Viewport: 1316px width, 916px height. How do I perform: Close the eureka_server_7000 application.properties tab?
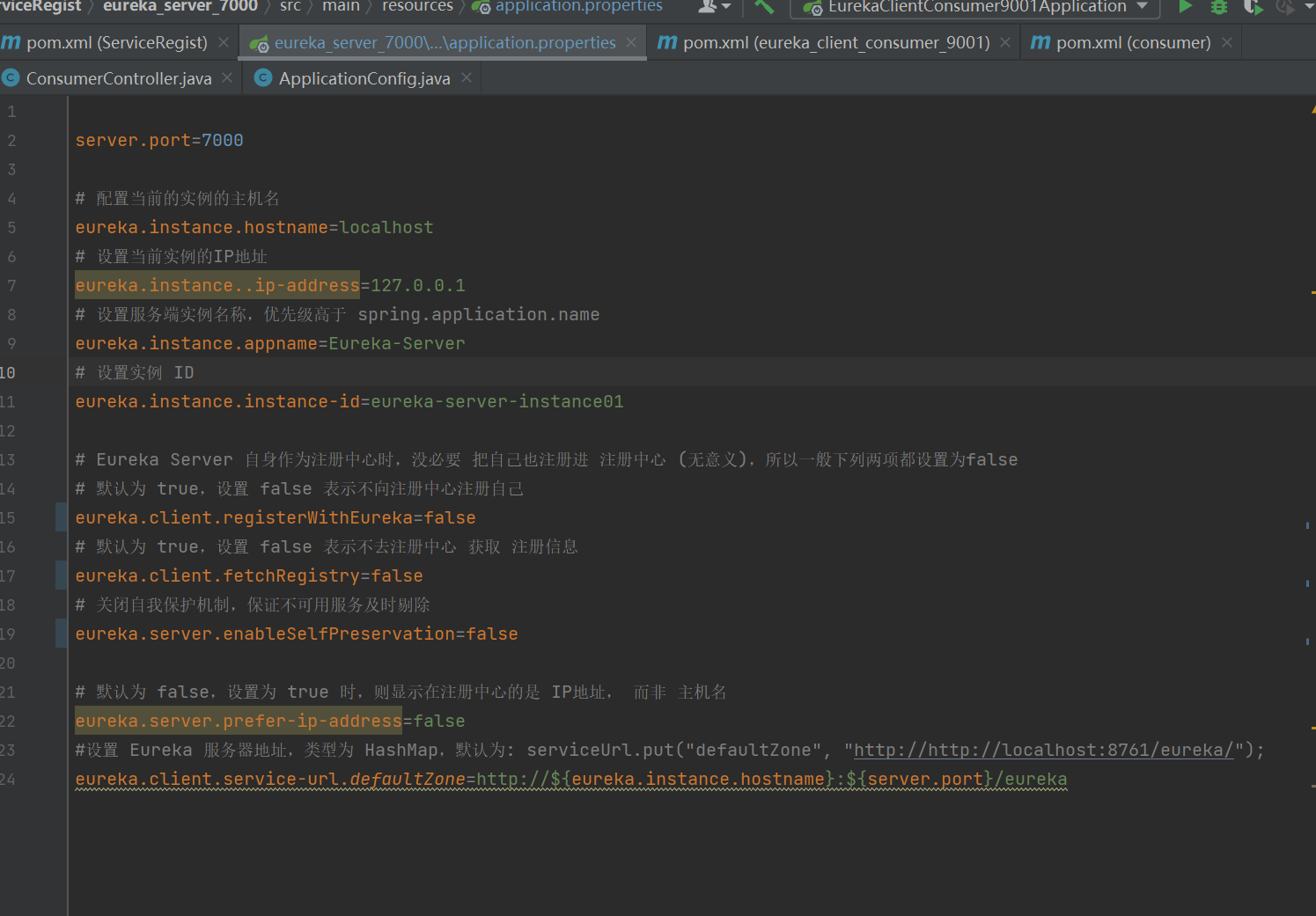pyautogui.click(x=631, y=42)
